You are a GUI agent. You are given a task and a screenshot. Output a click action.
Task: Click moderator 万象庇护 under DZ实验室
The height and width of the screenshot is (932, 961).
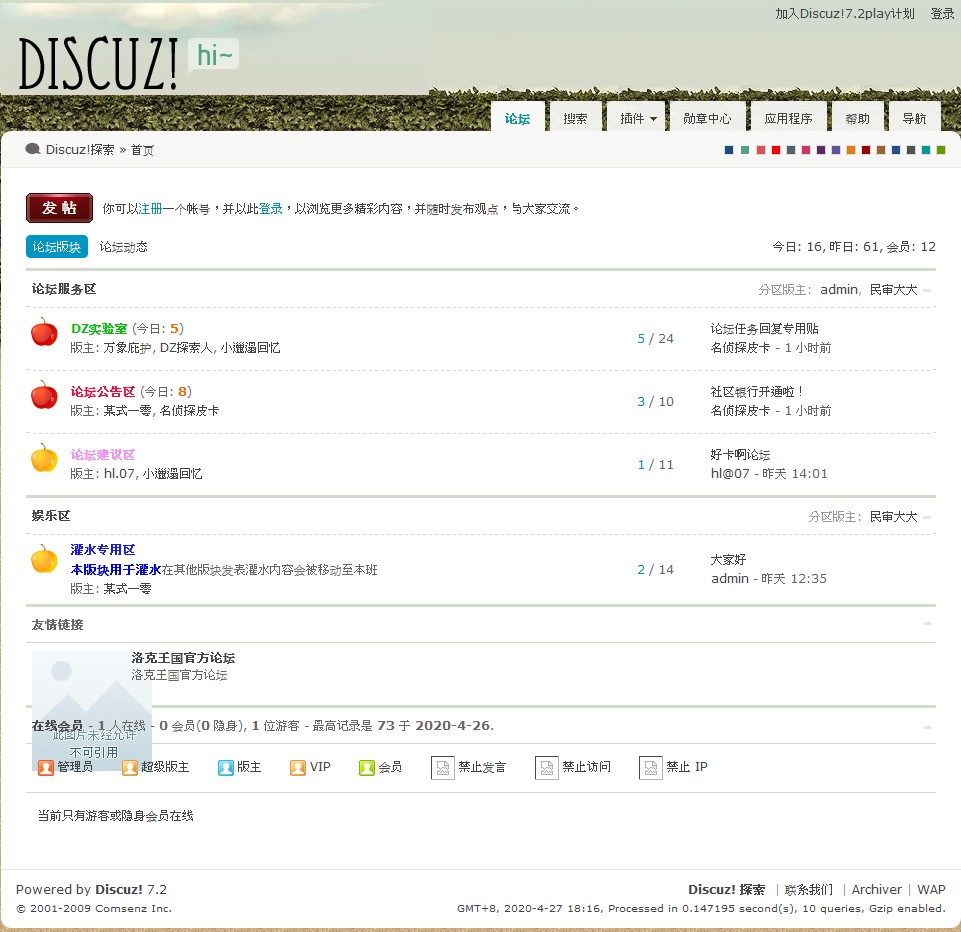pyautogui.click(x=127, y=347)
